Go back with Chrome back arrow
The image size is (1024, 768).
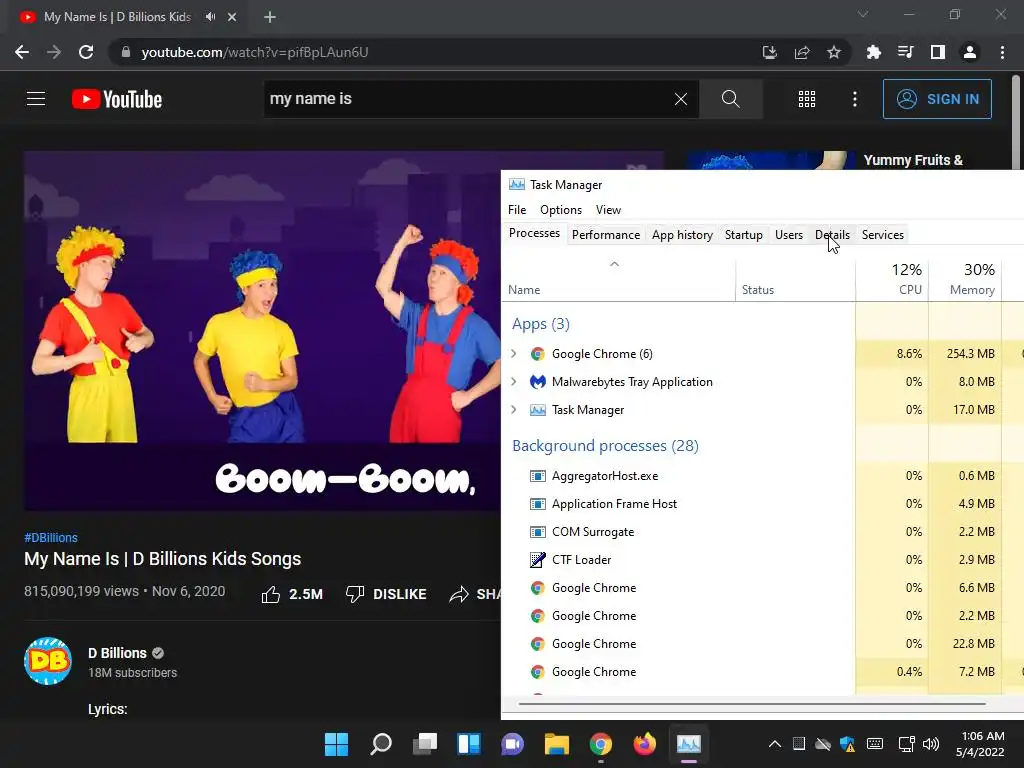pyautogui.click(x=22, y=52)
